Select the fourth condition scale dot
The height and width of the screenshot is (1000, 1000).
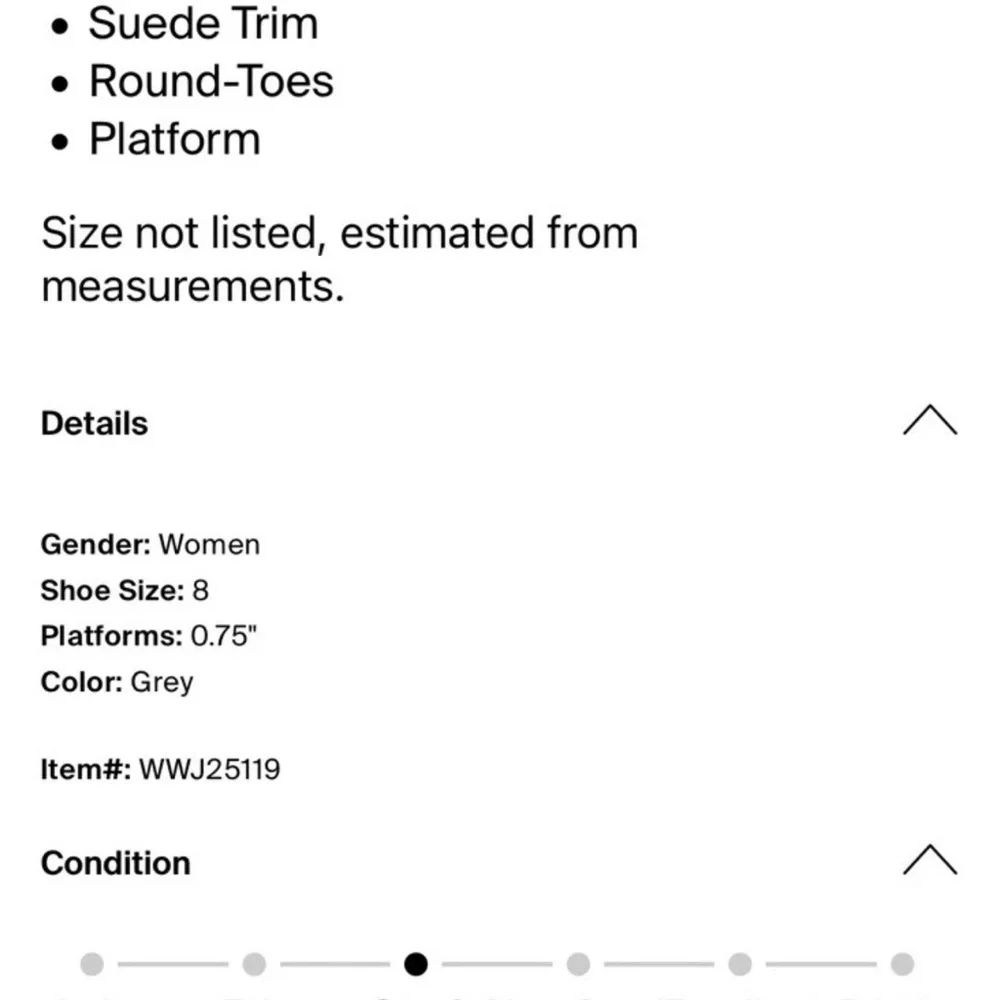[x=578, y=964]
